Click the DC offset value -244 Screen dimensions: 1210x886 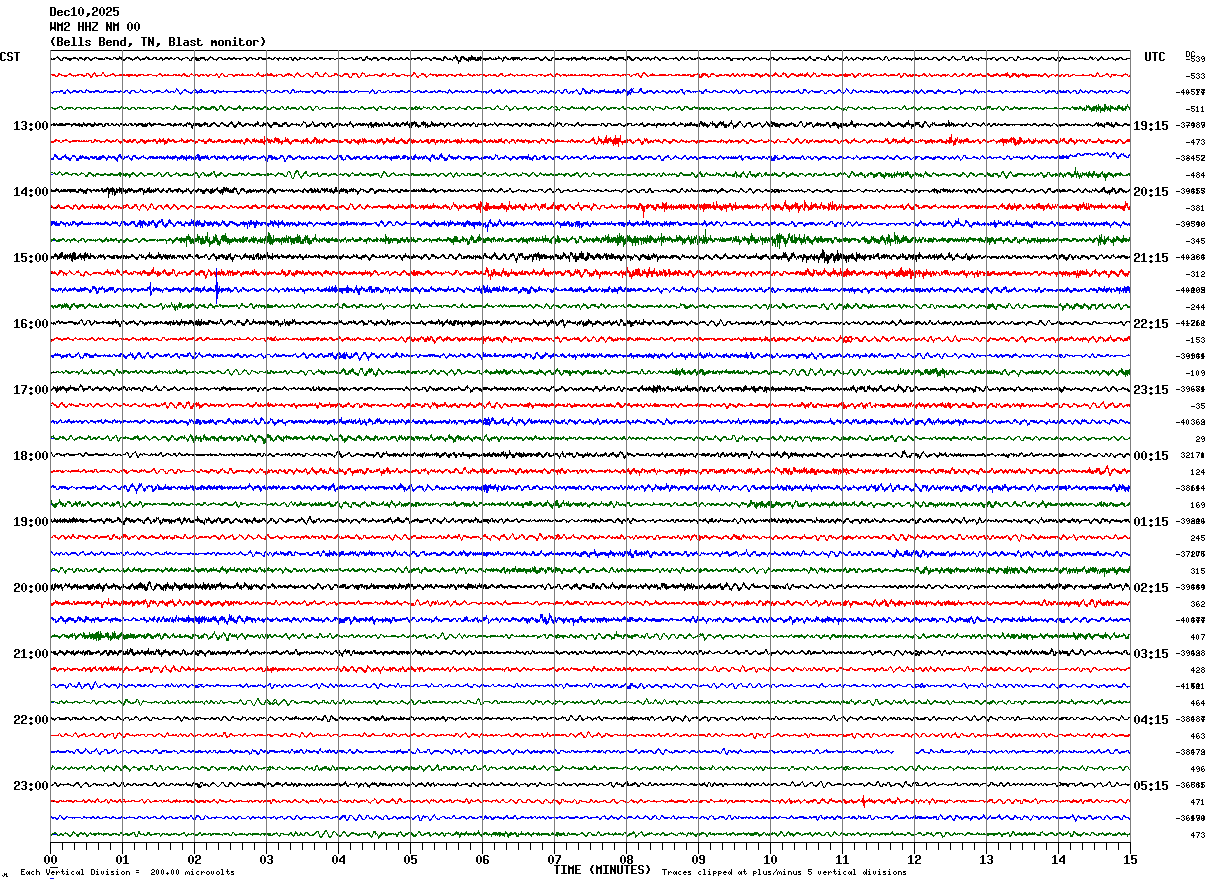[1195, 307]
